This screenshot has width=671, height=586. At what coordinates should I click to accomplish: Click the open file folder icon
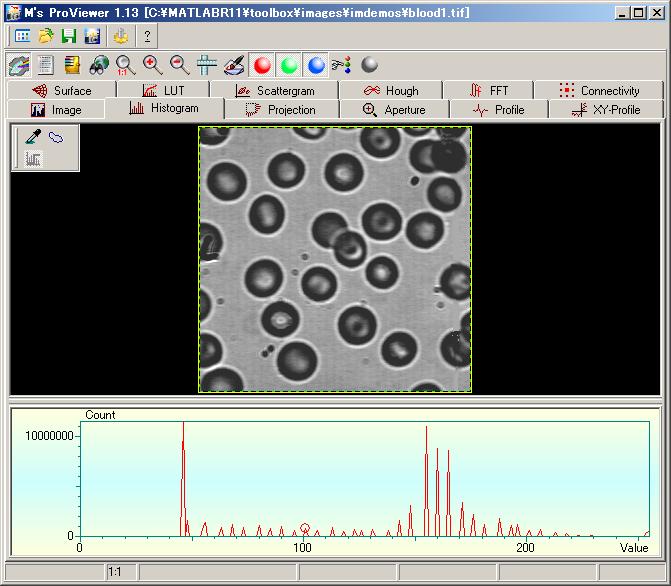[x=45, y=36]
